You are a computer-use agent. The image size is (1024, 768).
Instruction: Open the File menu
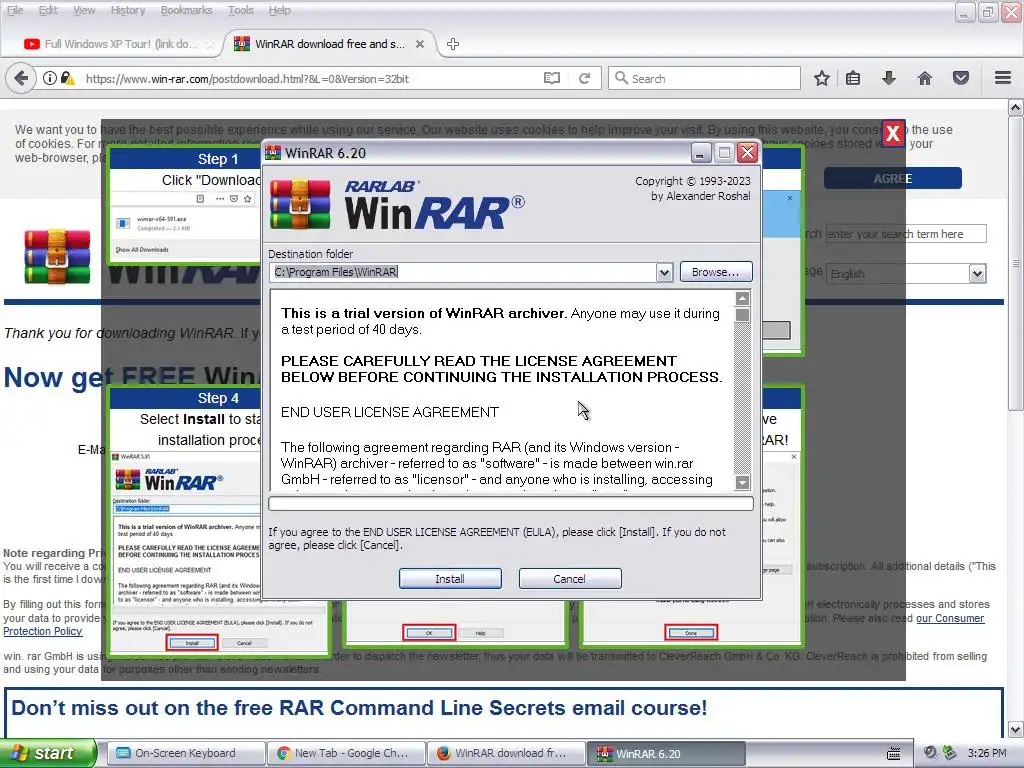coord(15,10)
